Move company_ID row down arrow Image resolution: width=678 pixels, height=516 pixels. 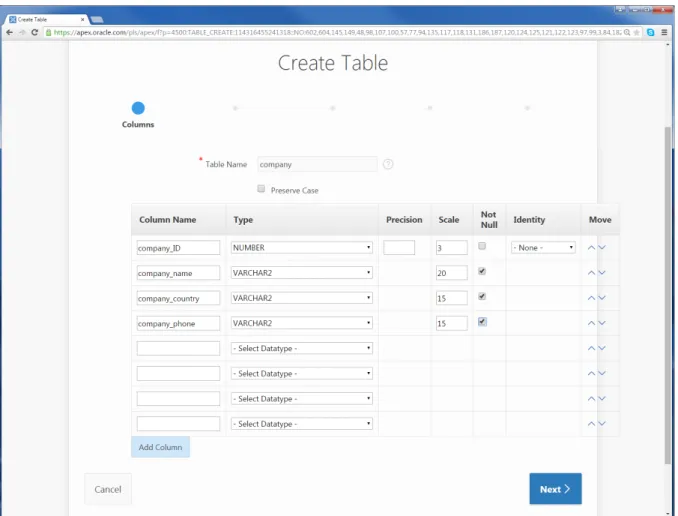click(601, 248)
